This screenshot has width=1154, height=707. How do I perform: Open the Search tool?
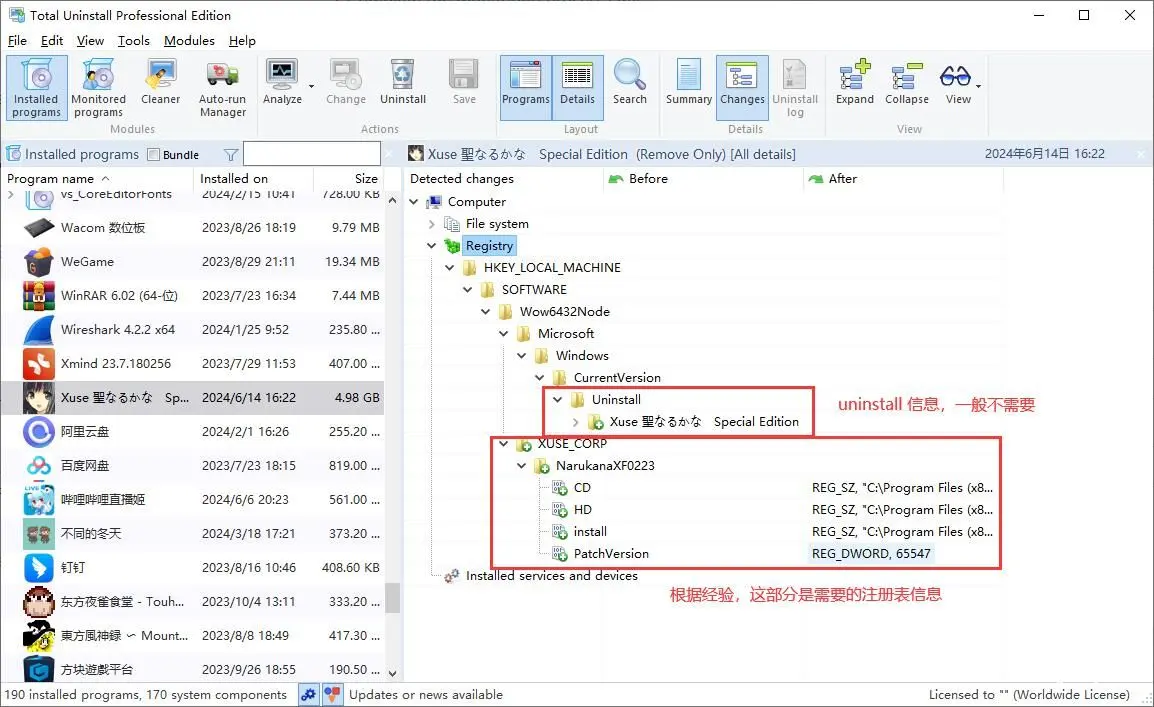pyautogui.click(x=630, y=82)
